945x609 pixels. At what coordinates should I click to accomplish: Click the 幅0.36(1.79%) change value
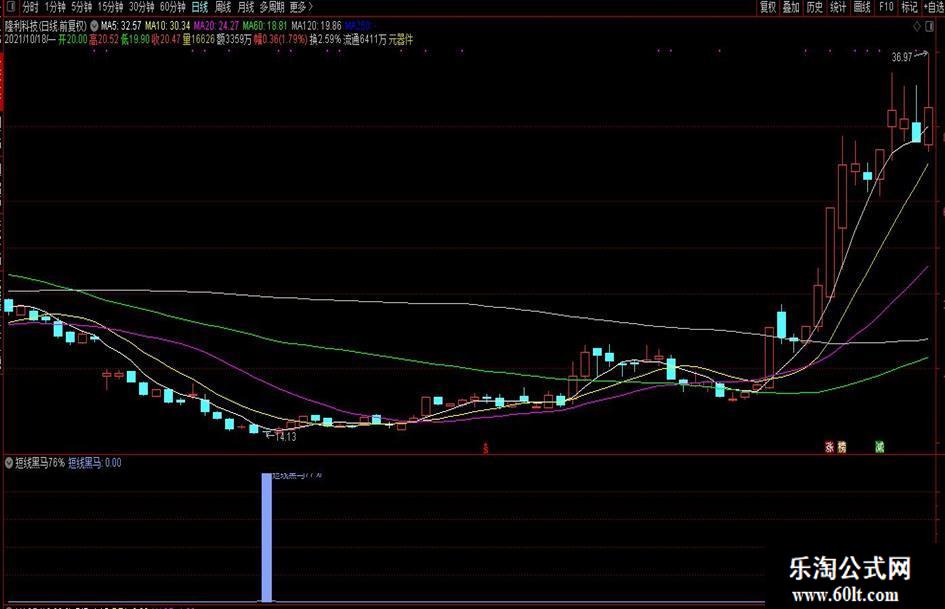[x=281, y=40]
